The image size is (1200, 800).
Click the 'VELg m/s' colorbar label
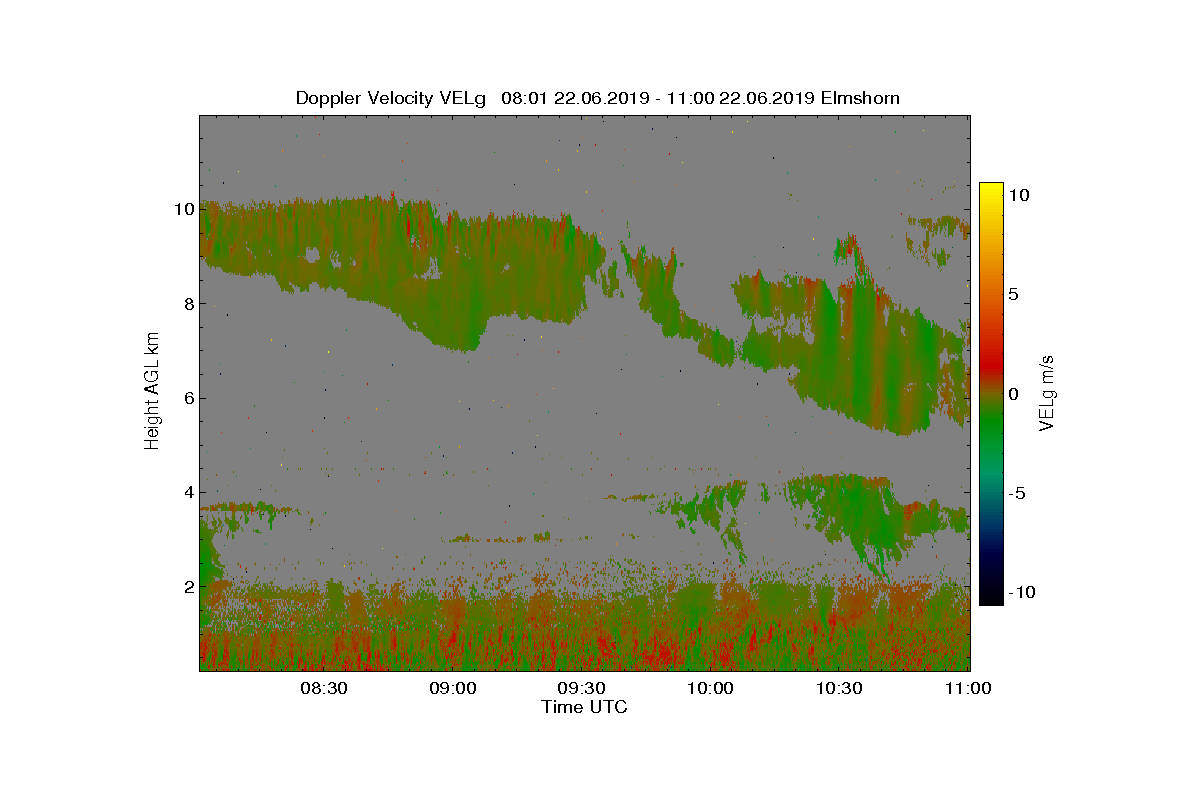(x=1047, y=393)
